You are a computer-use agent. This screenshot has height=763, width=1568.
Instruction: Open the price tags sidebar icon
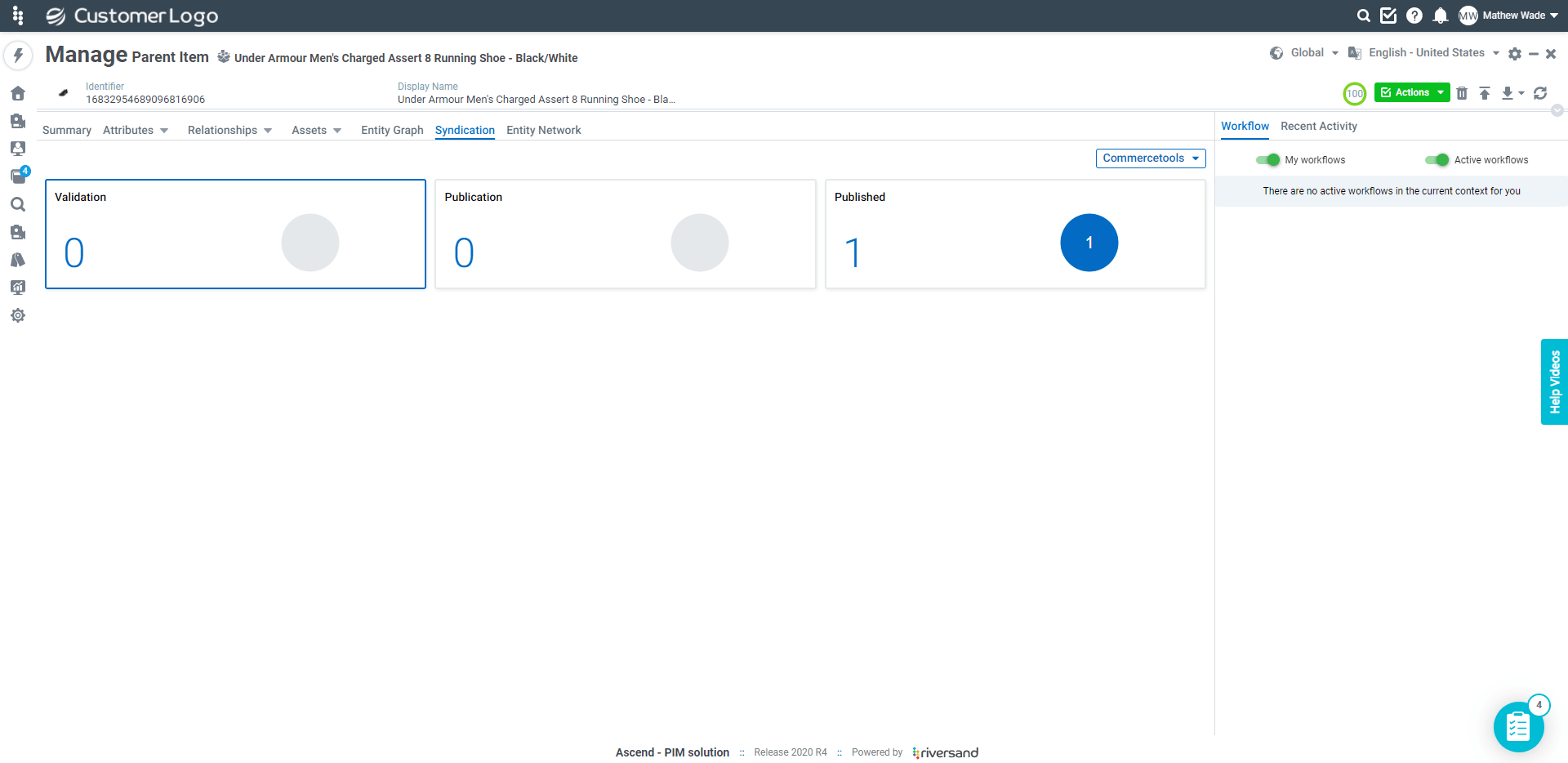click(x=18, y=260)
